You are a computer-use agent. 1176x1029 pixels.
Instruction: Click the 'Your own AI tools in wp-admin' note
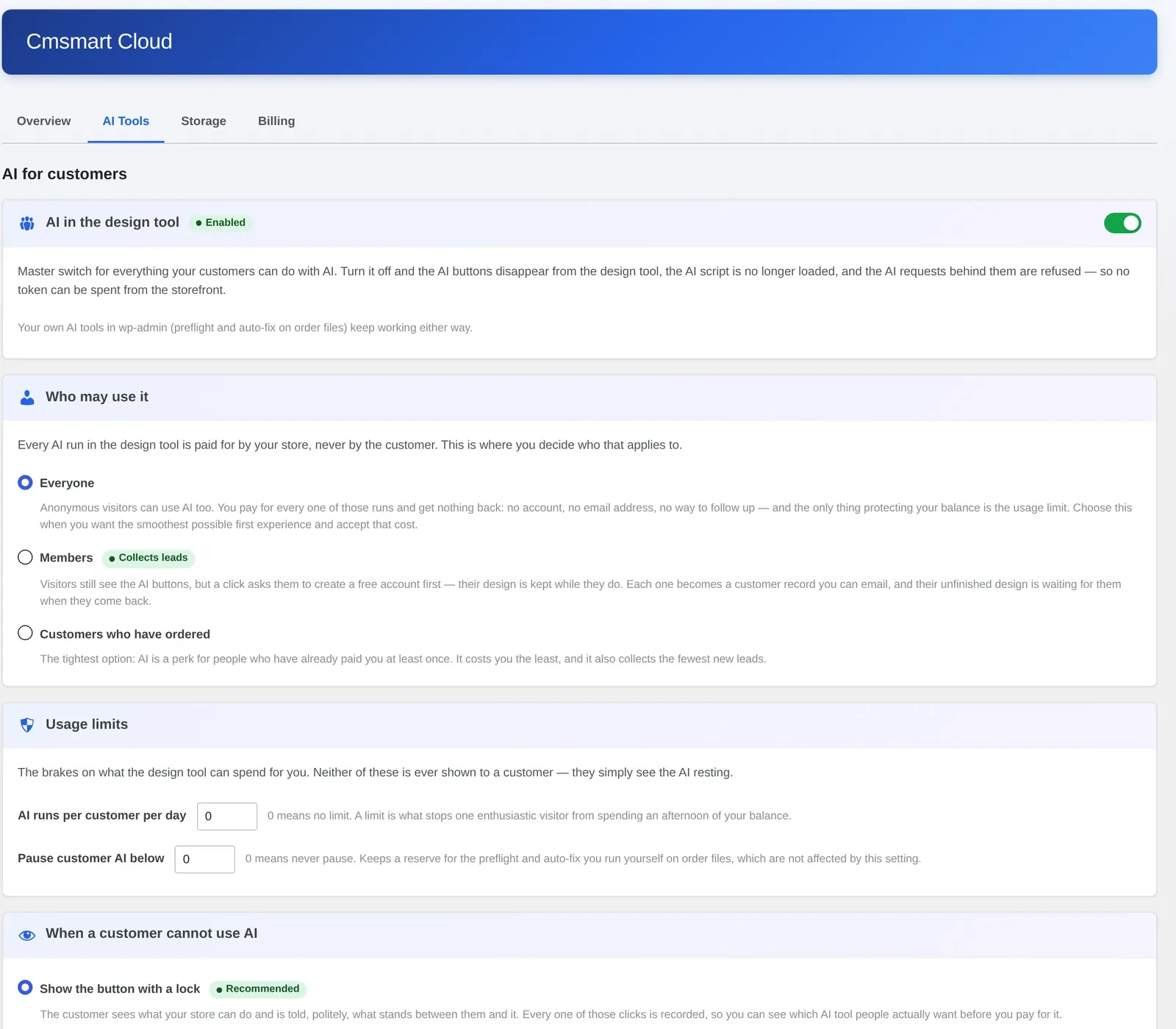coord(245,328)
